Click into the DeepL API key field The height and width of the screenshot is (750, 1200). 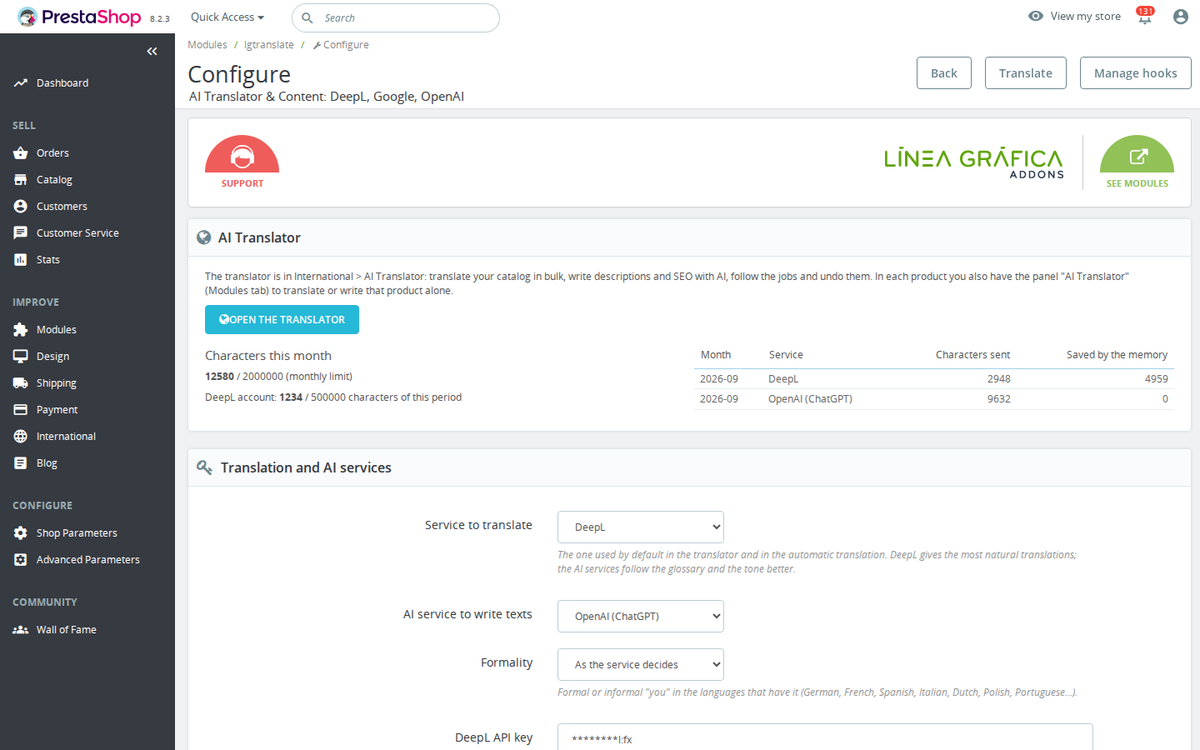(x=825, y=738)
